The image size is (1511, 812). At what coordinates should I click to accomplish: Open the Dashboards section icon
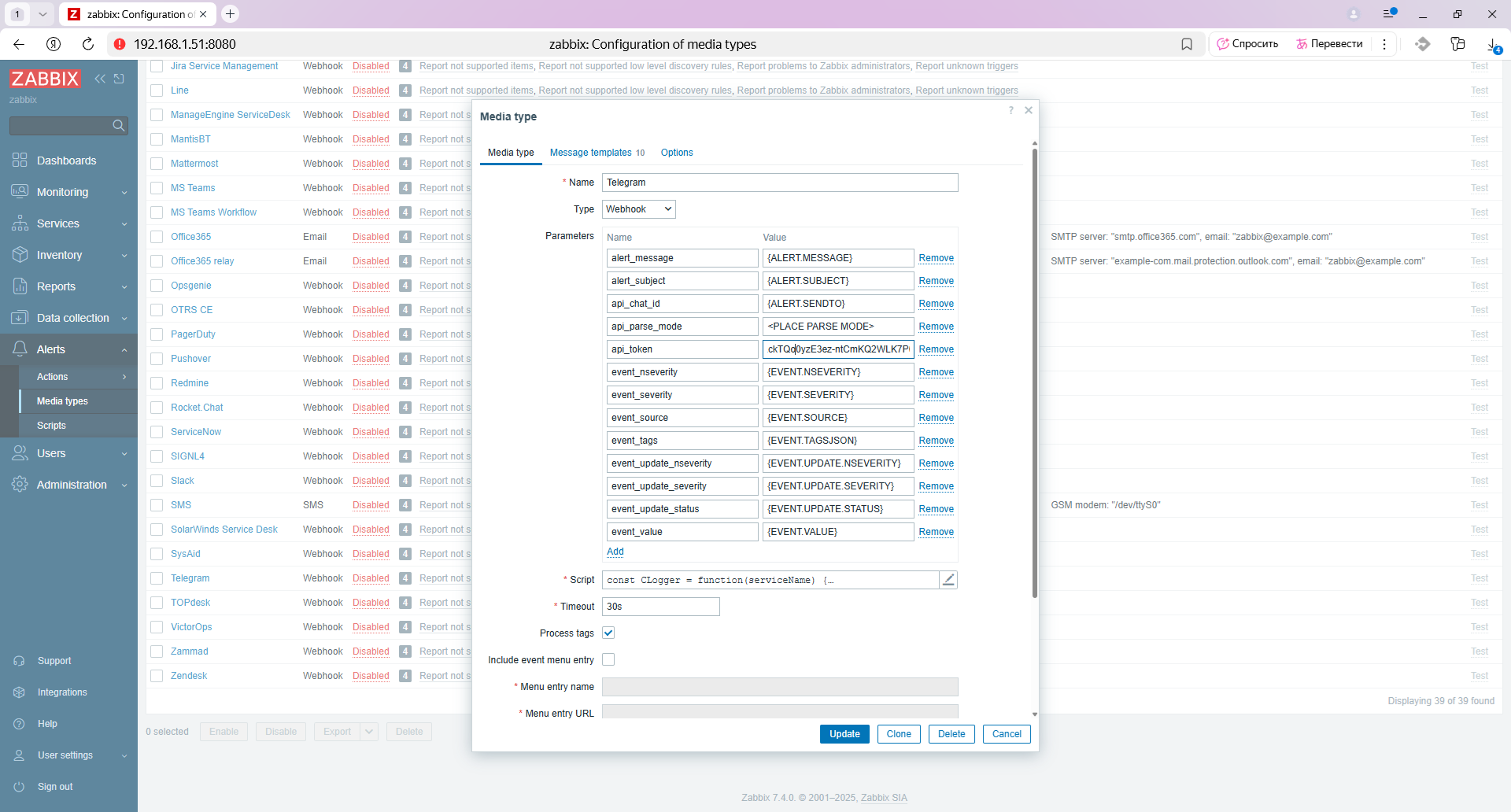20,161
